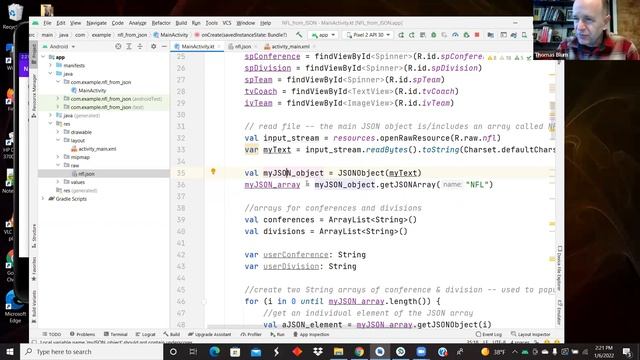Click the yellow lightbulb quick-fix icon on line 35
The width and height of the screenshot is (640, 360).
tap(213, 172)
